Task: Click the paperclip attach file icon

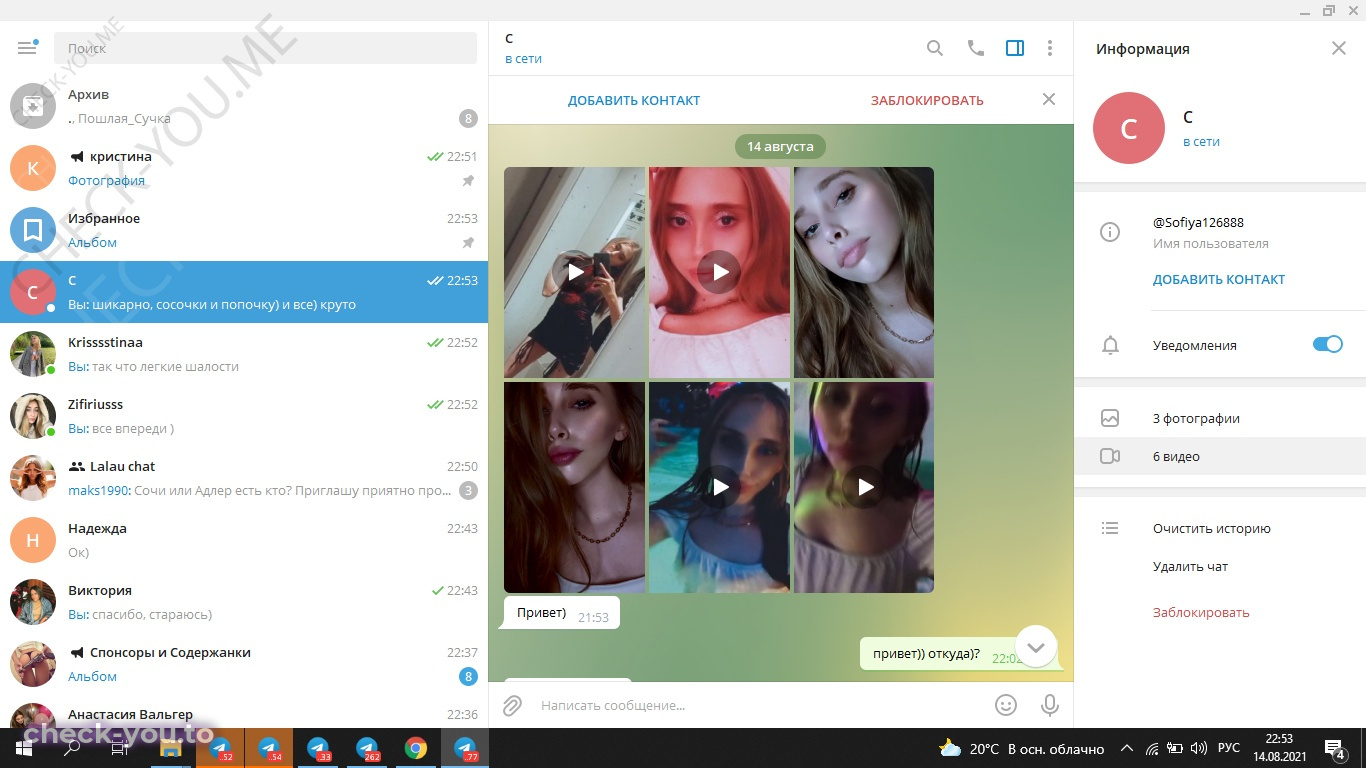Action: pyautogui.click(x=512, y=705)
